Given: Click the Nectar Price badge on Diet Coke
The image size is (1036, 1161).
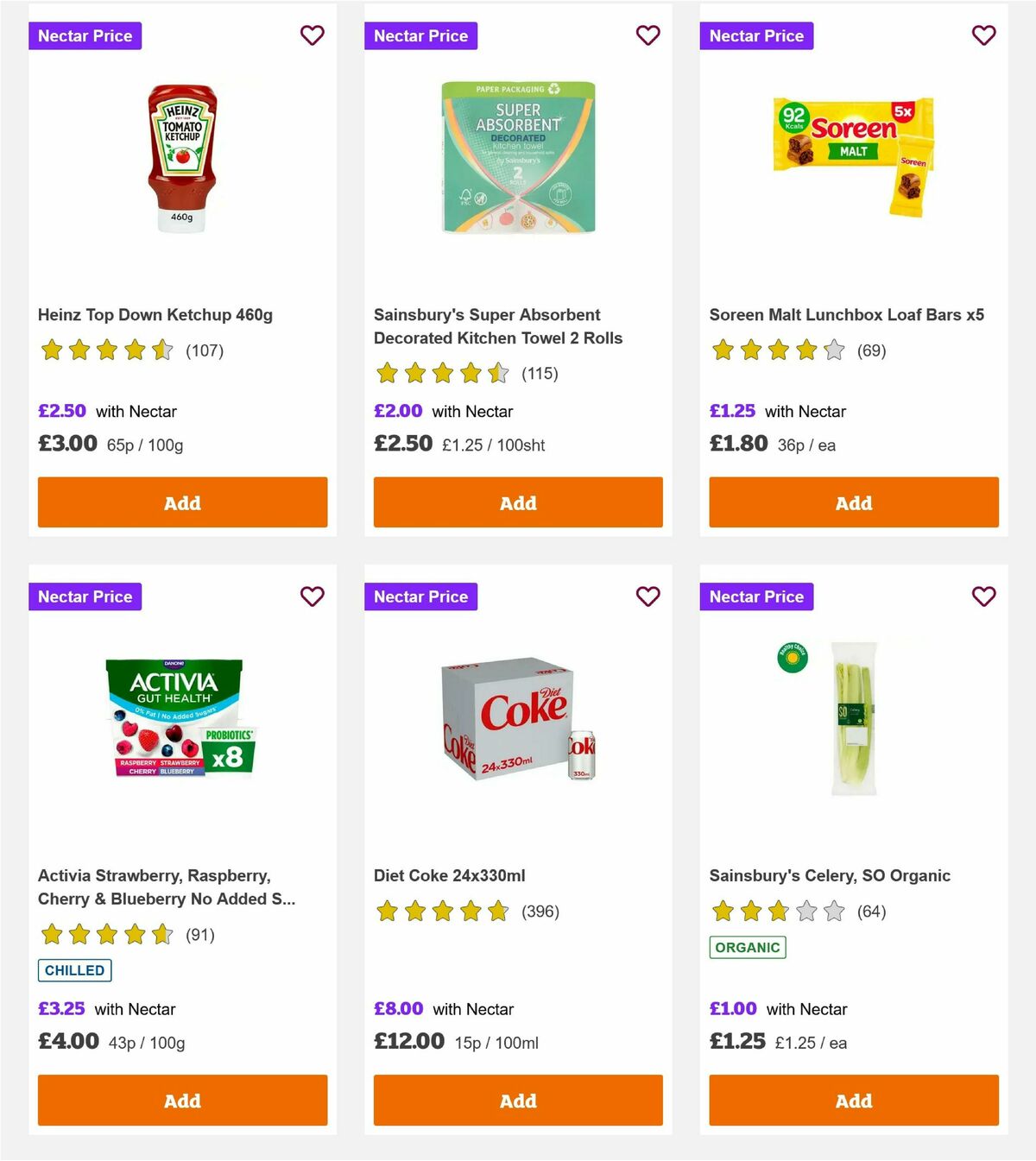Looking at the screenshot, I should point(420,596).
